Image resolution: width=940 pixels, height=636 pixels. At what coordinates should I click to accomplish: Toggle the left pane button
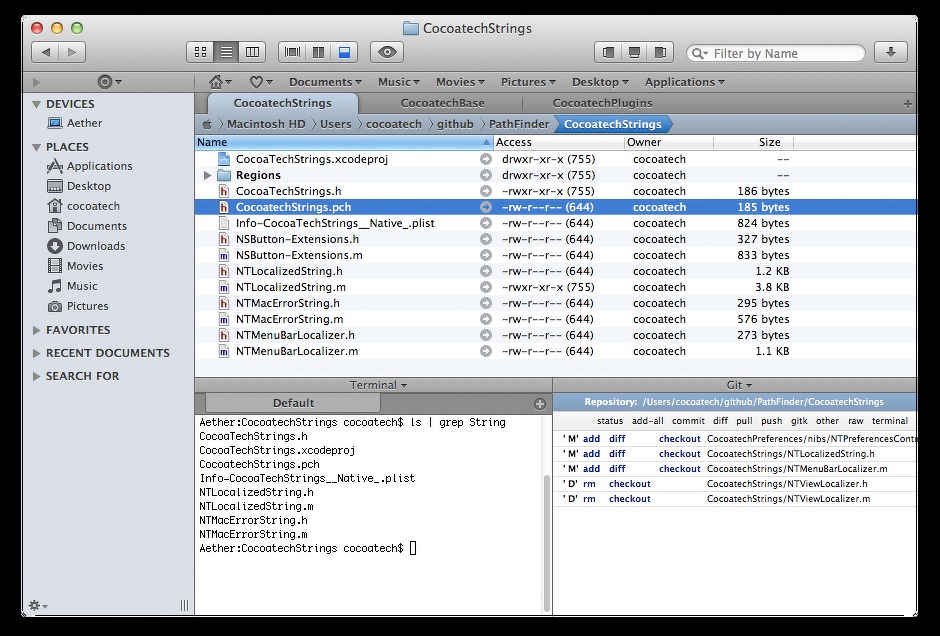click(608, 52)
